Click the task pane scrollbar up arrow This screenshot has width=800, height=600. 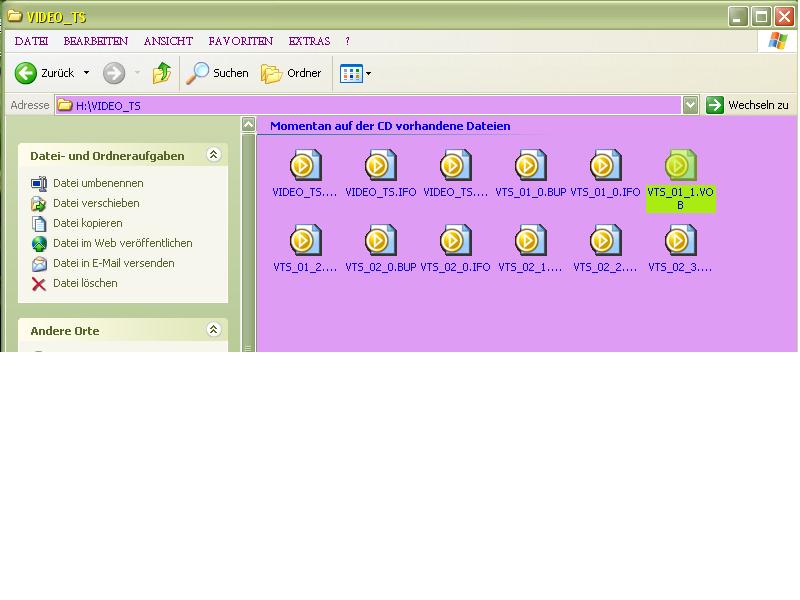click(248, 124)
